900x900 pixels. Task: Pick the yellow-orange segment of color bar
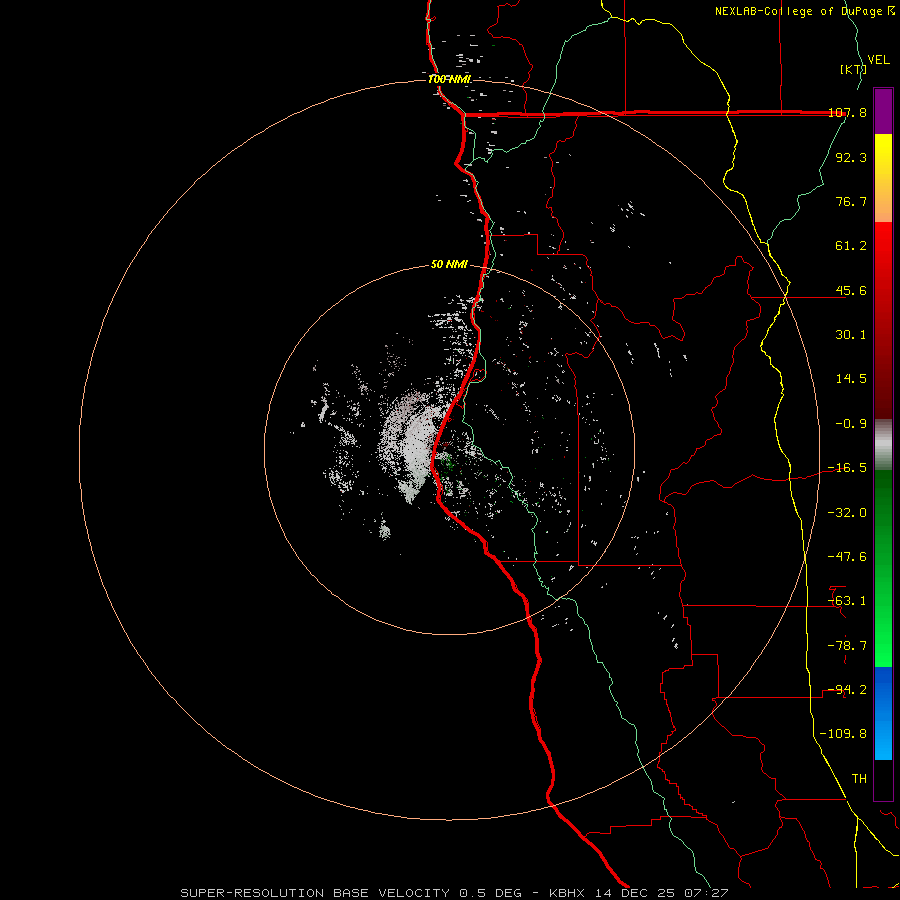pyautogui.click(x=883, y=178)
